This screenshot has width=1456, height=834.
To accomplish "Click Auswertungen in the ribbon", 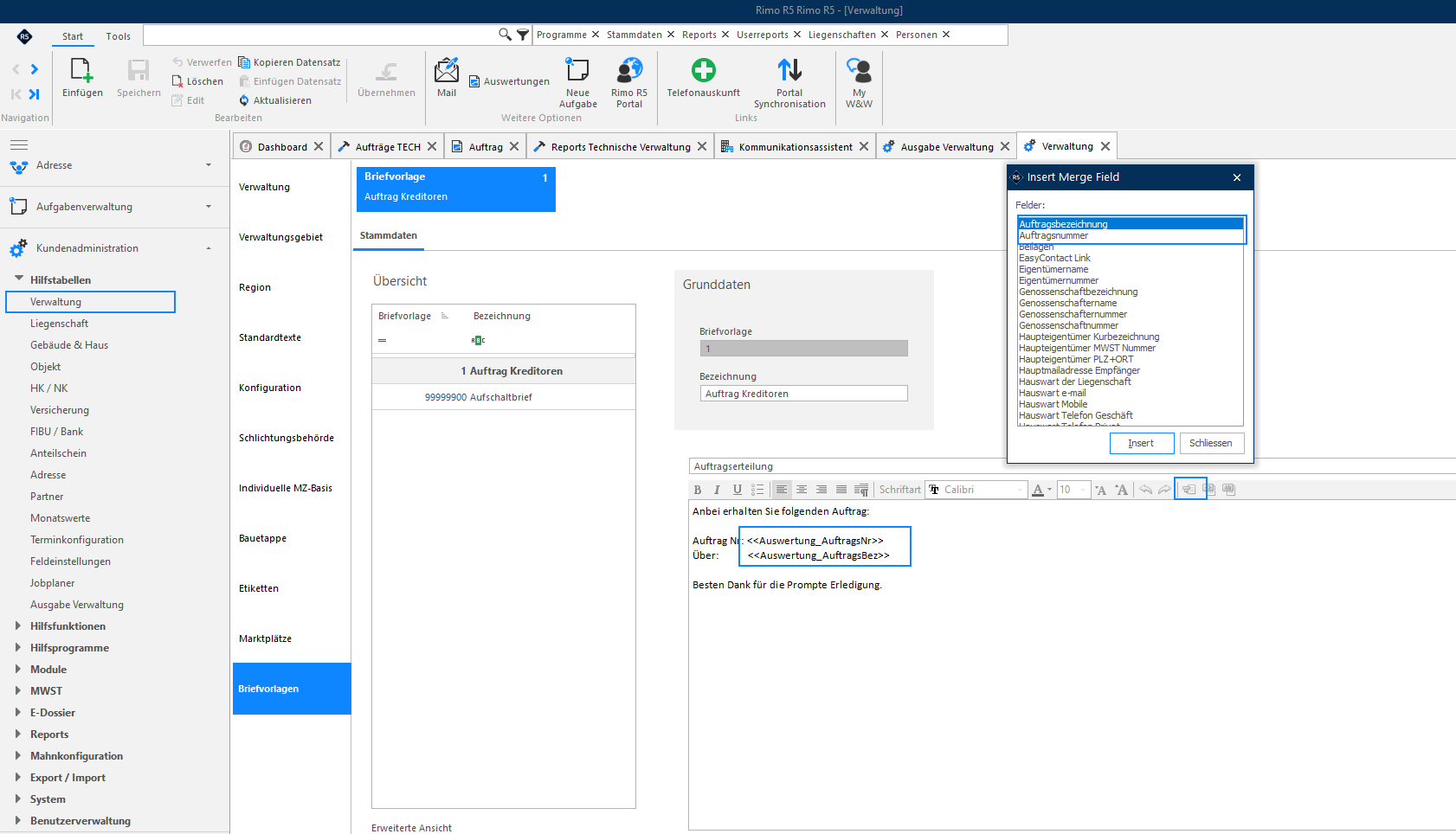I will pos(509,81).
